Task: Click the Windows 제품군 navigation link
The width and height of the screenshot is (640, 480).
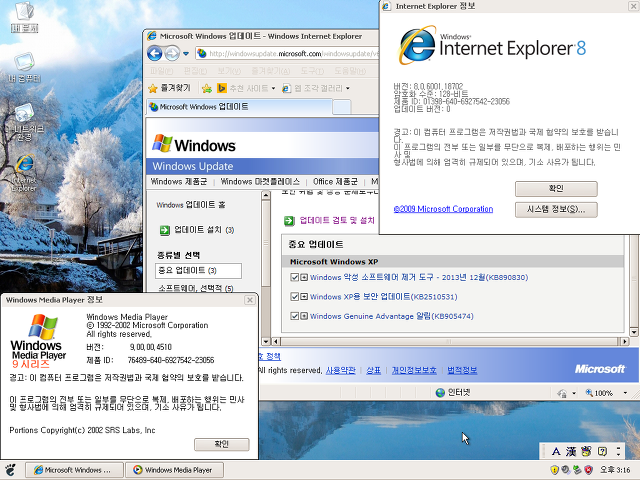Action: coord(179,182)
